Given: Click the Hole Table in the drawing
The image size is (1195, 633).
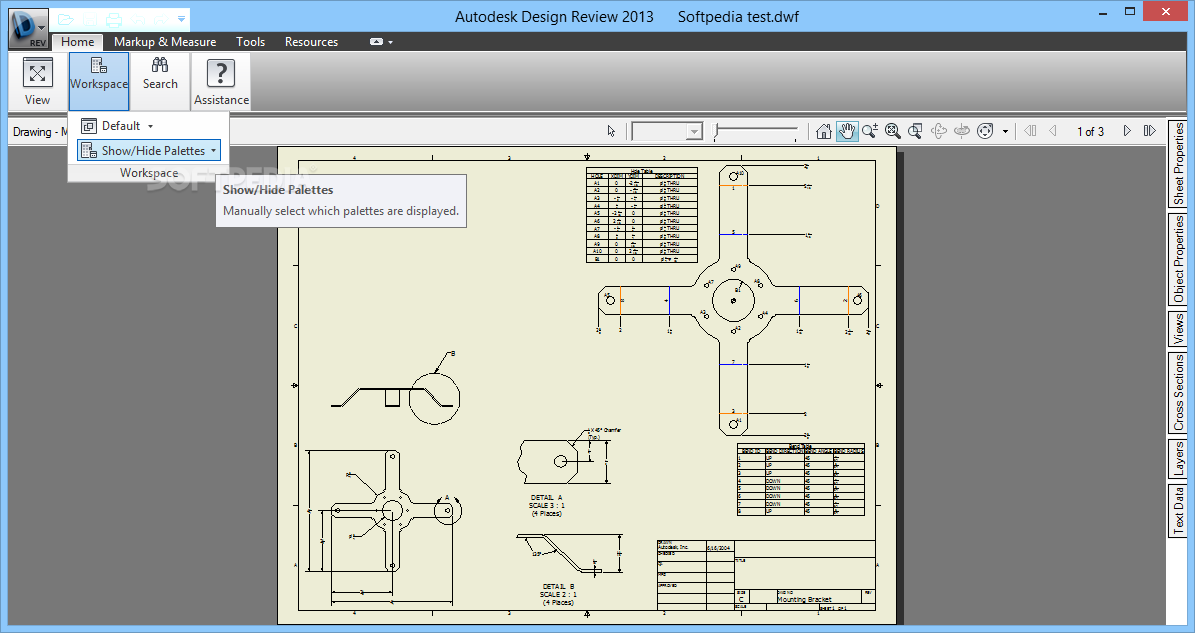Looking at the screenshot, I should 642,216.
